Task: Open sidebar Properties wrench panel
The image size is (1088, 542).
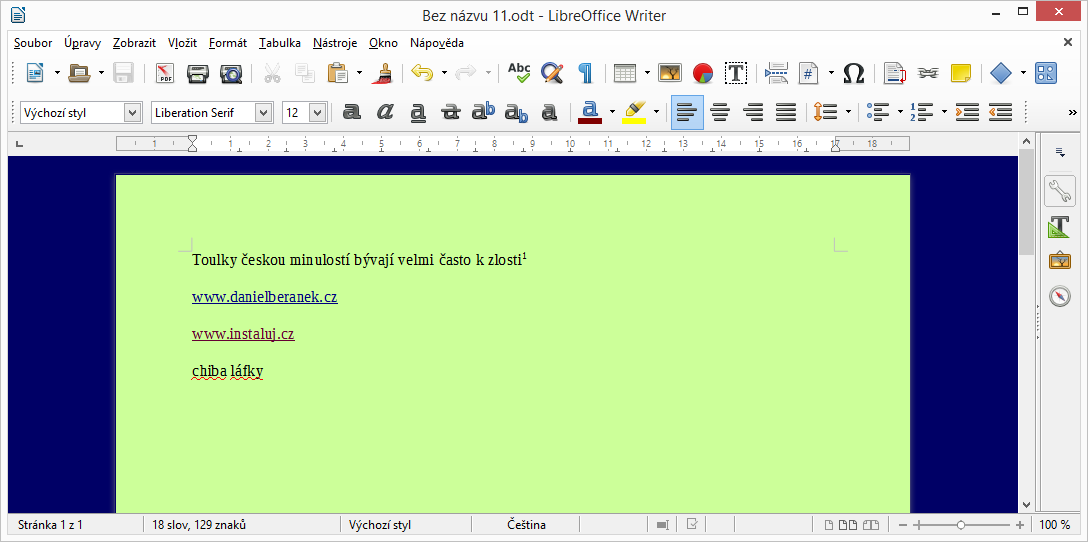Action: tap(1060, 190)
